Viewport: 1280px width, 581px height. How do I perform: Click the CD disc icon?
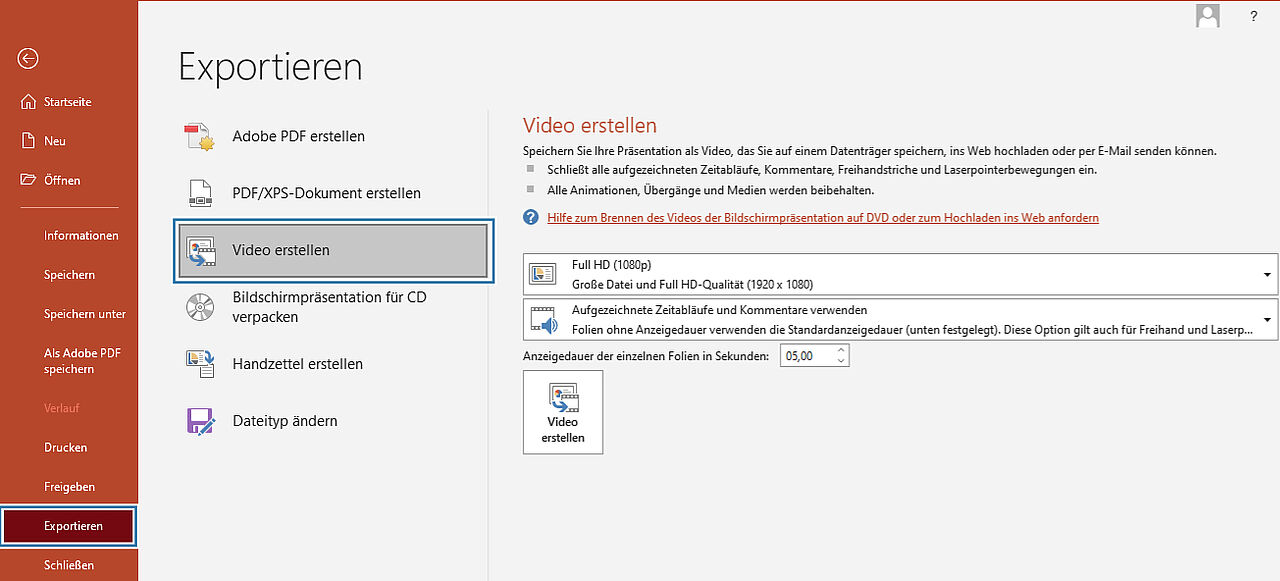[200, 307]
